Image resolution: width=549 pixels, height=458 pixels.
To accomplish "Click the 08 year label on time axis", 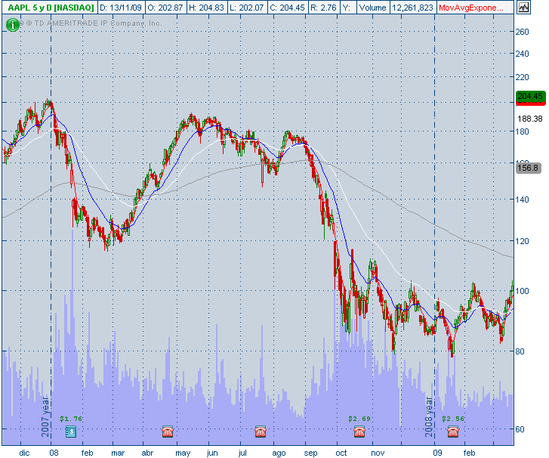I will (54, 453).
